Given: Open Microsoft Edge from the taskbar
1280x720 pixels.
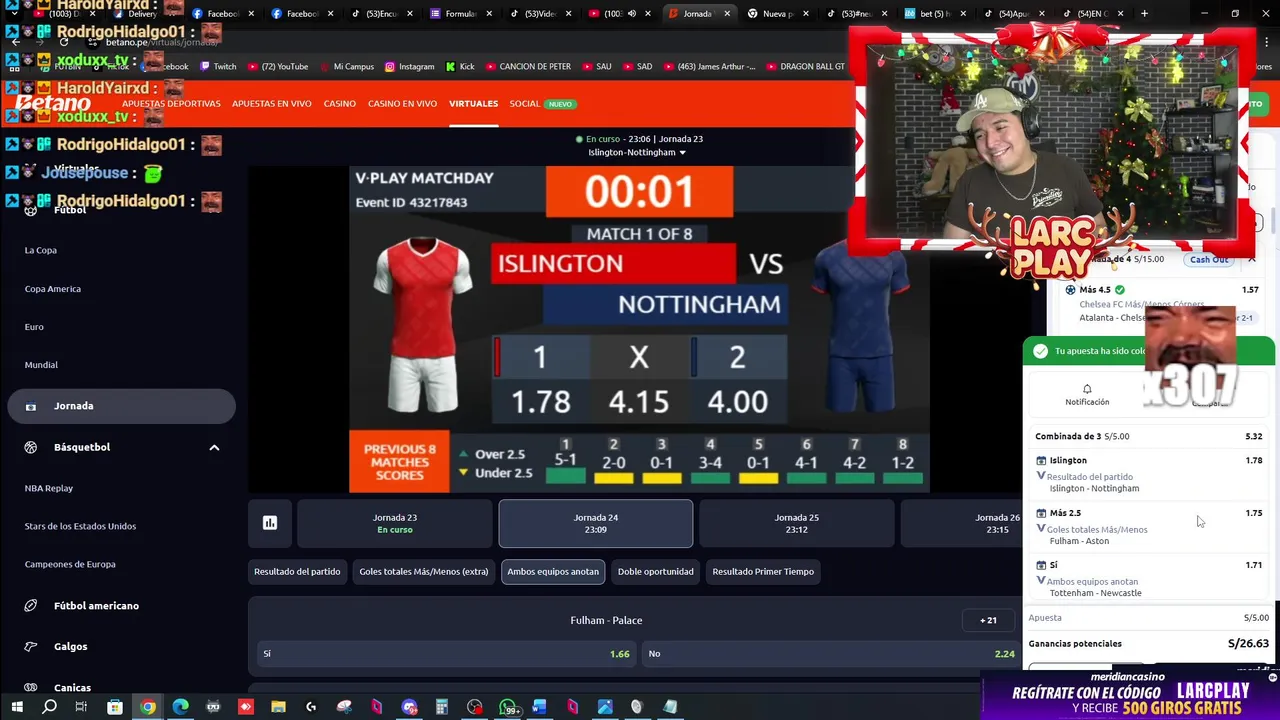Looking at the screenshot, I should coord(181,707).
